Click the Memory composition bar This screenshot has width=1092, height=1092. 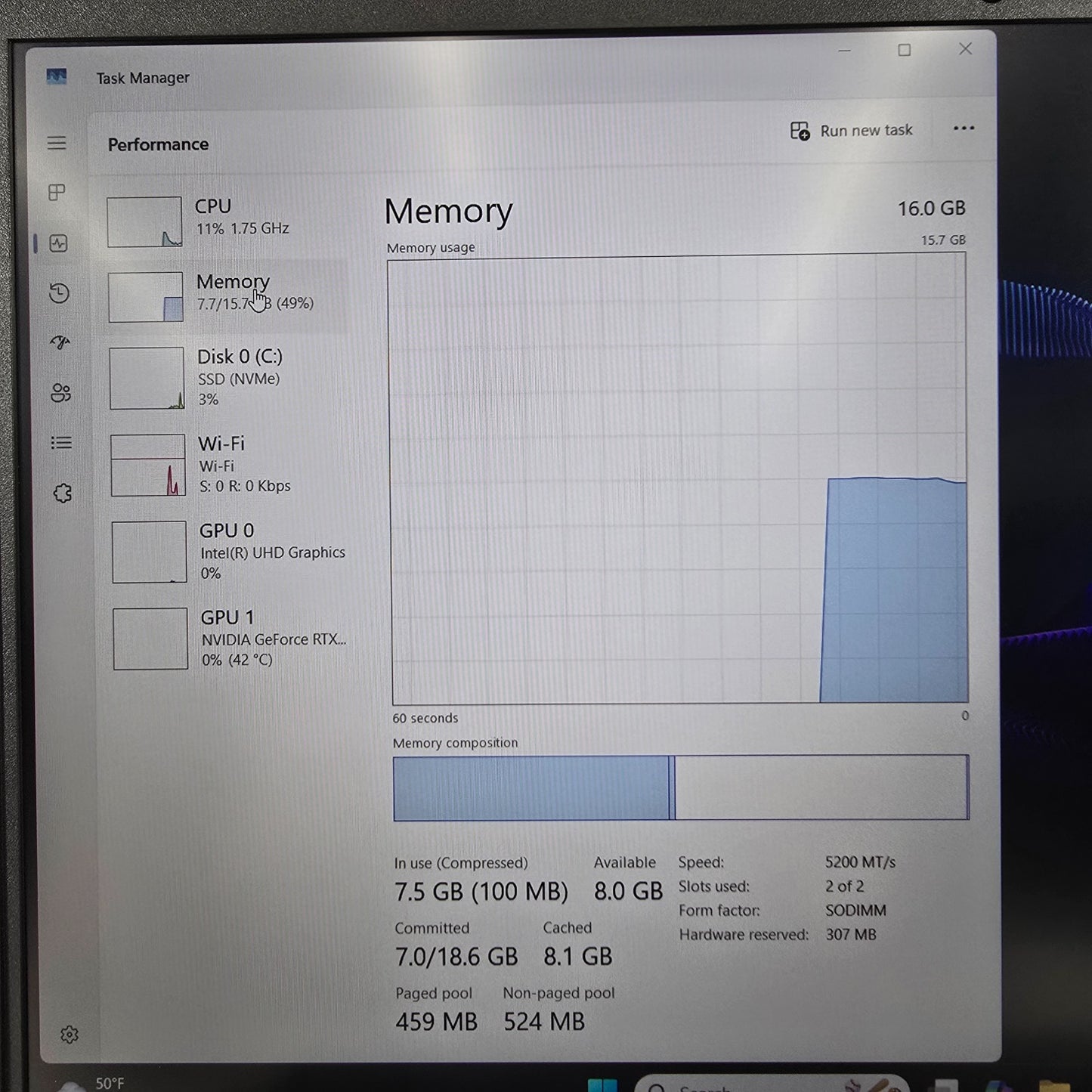tap(679, 786)
